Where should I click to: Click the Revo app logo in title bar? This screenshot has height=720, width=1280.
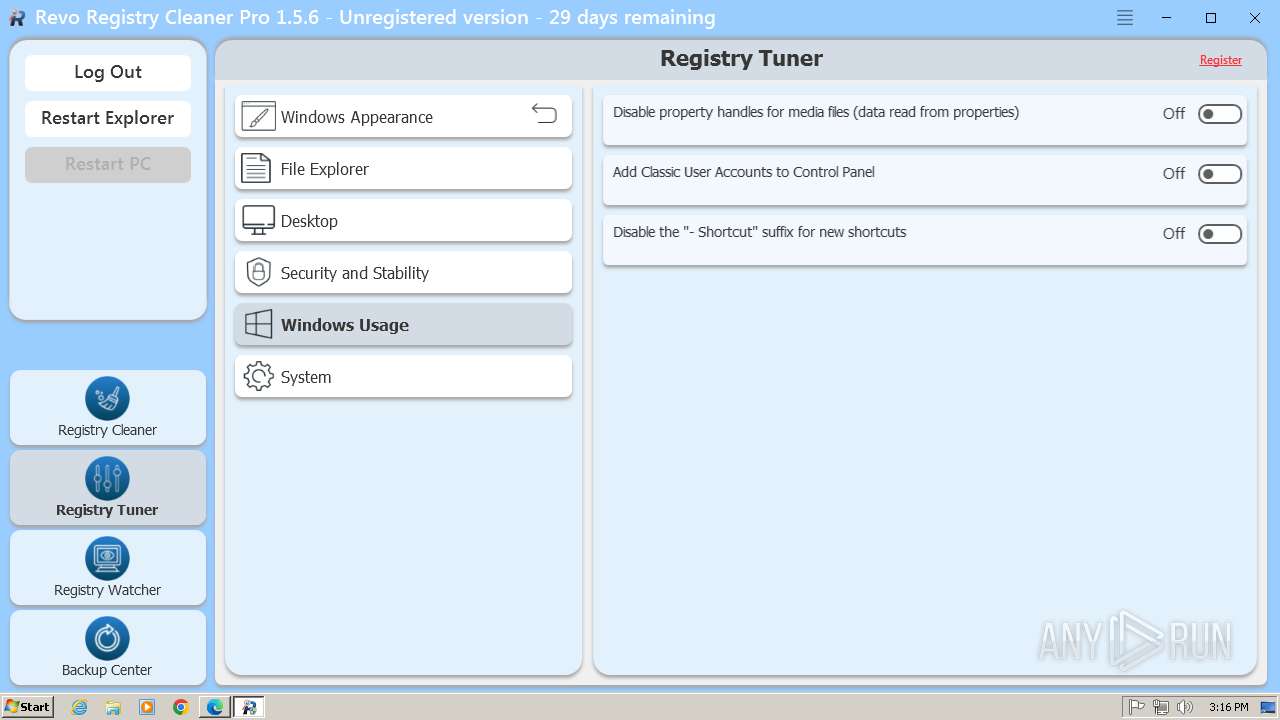(17, 18)
